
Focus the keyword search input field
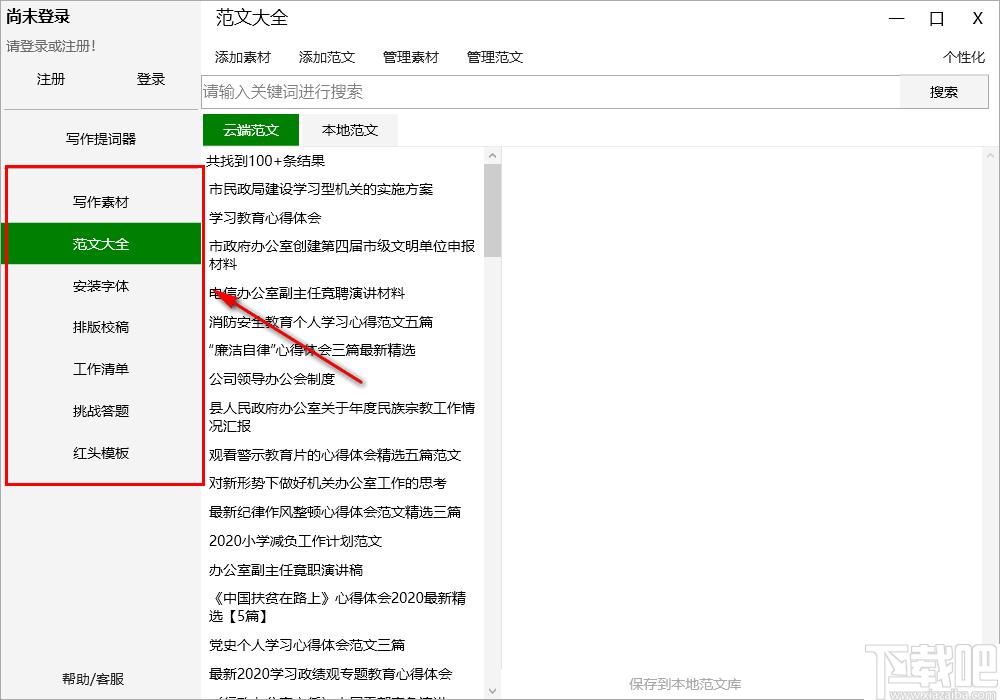click(x=551, y=92)
